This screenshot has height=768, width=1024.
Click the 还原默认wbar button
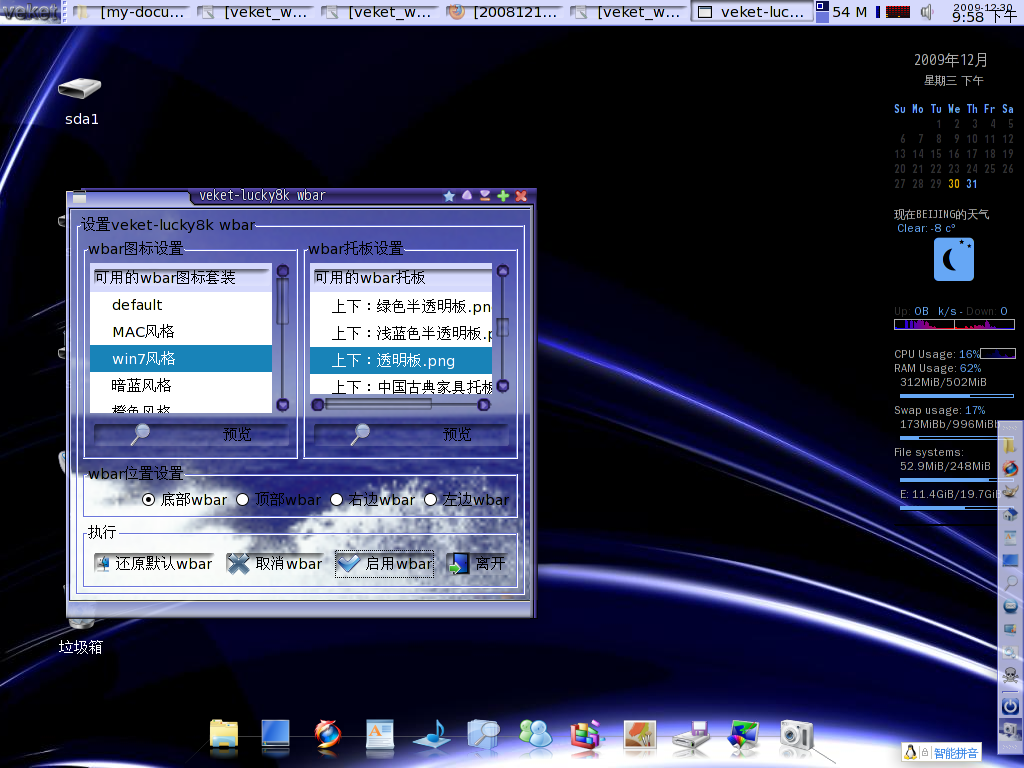click(155, 564)
